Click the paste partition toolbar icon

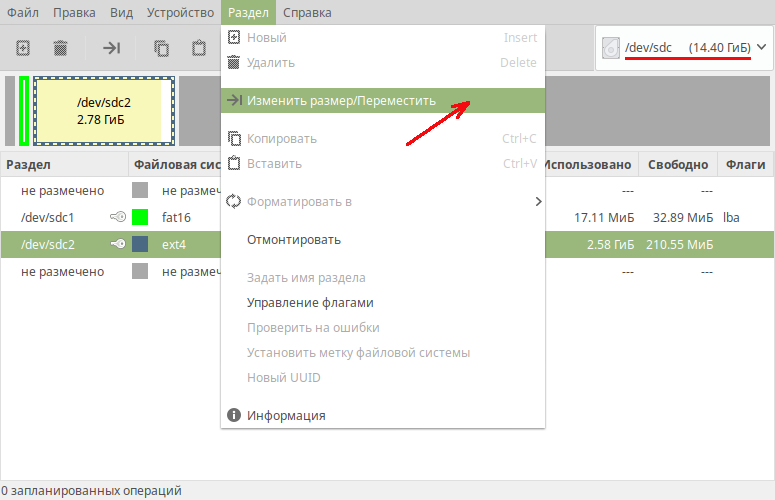199,48
